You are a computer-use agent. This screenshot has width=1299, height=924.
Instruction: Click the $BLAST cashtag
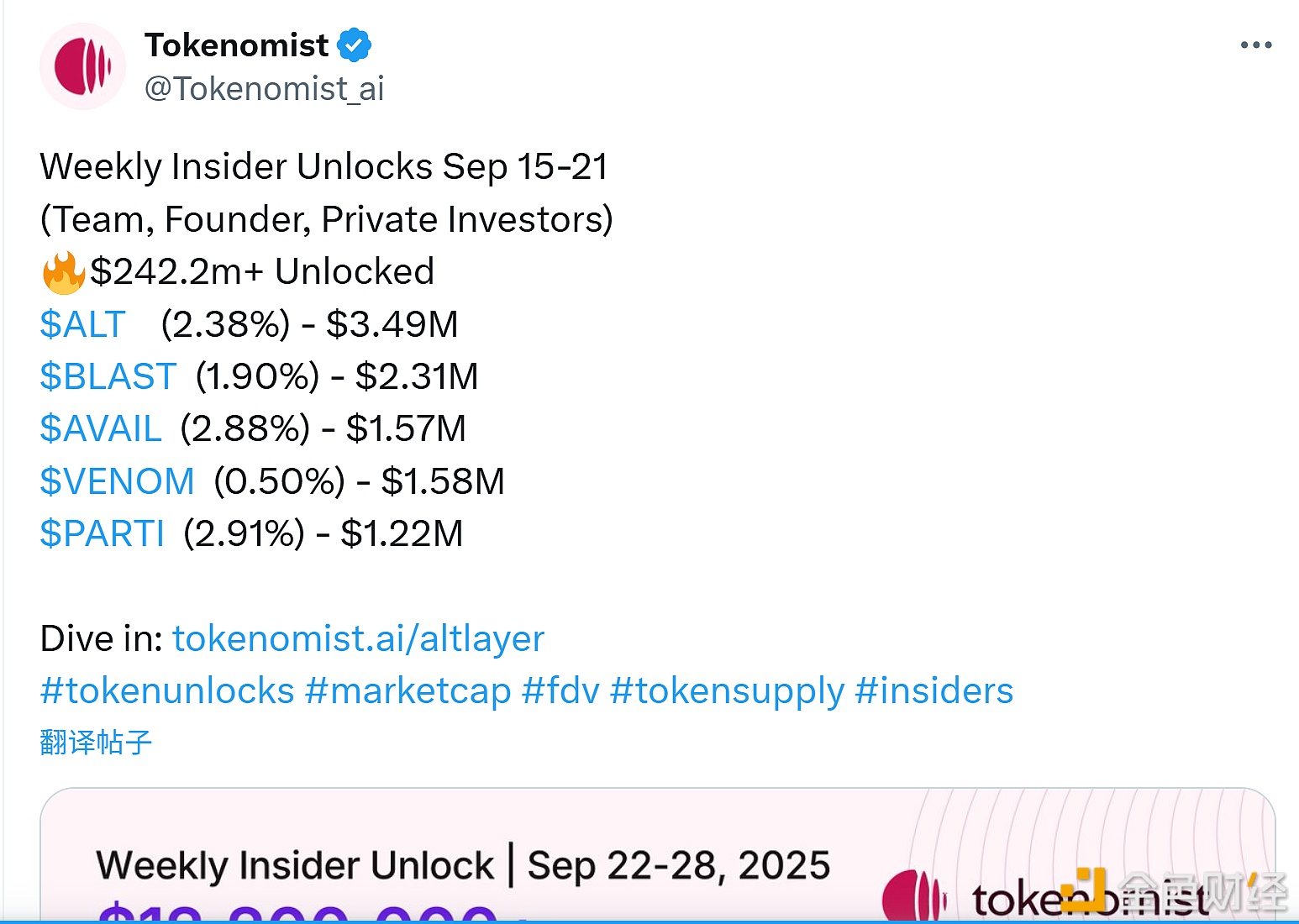point(108,376)
